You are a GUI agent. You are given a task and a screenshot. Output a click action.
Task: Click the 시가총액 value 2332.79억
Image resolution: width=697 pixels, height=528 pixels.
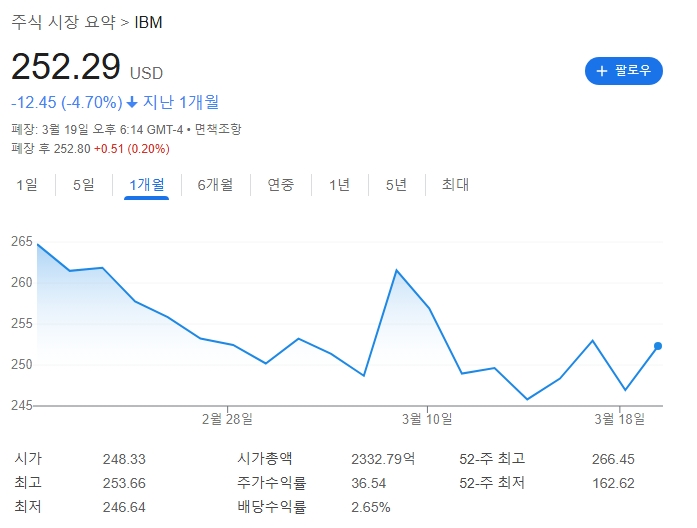383,459
